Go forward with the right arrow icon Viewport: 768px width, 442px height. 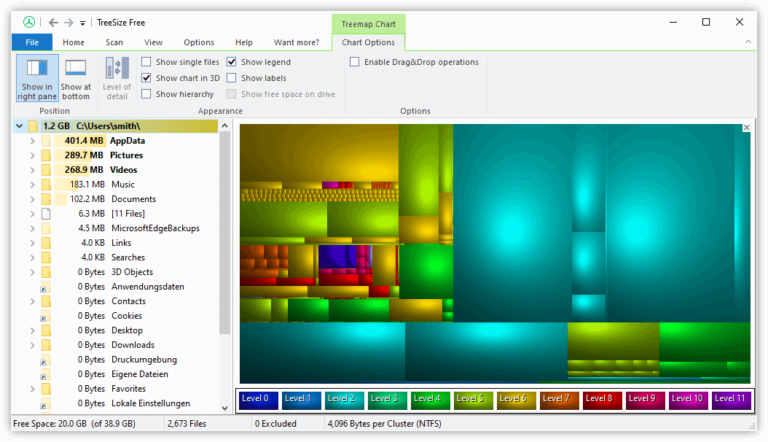[x=69, y=23]
